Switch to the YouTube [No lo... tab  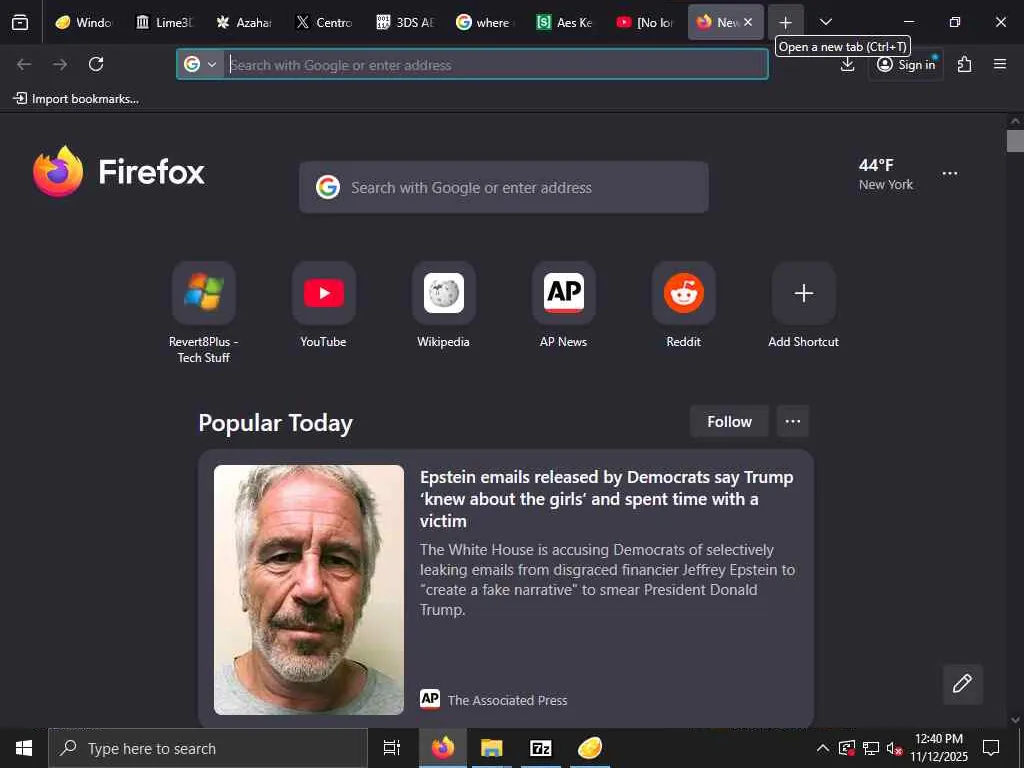[645, 22]
